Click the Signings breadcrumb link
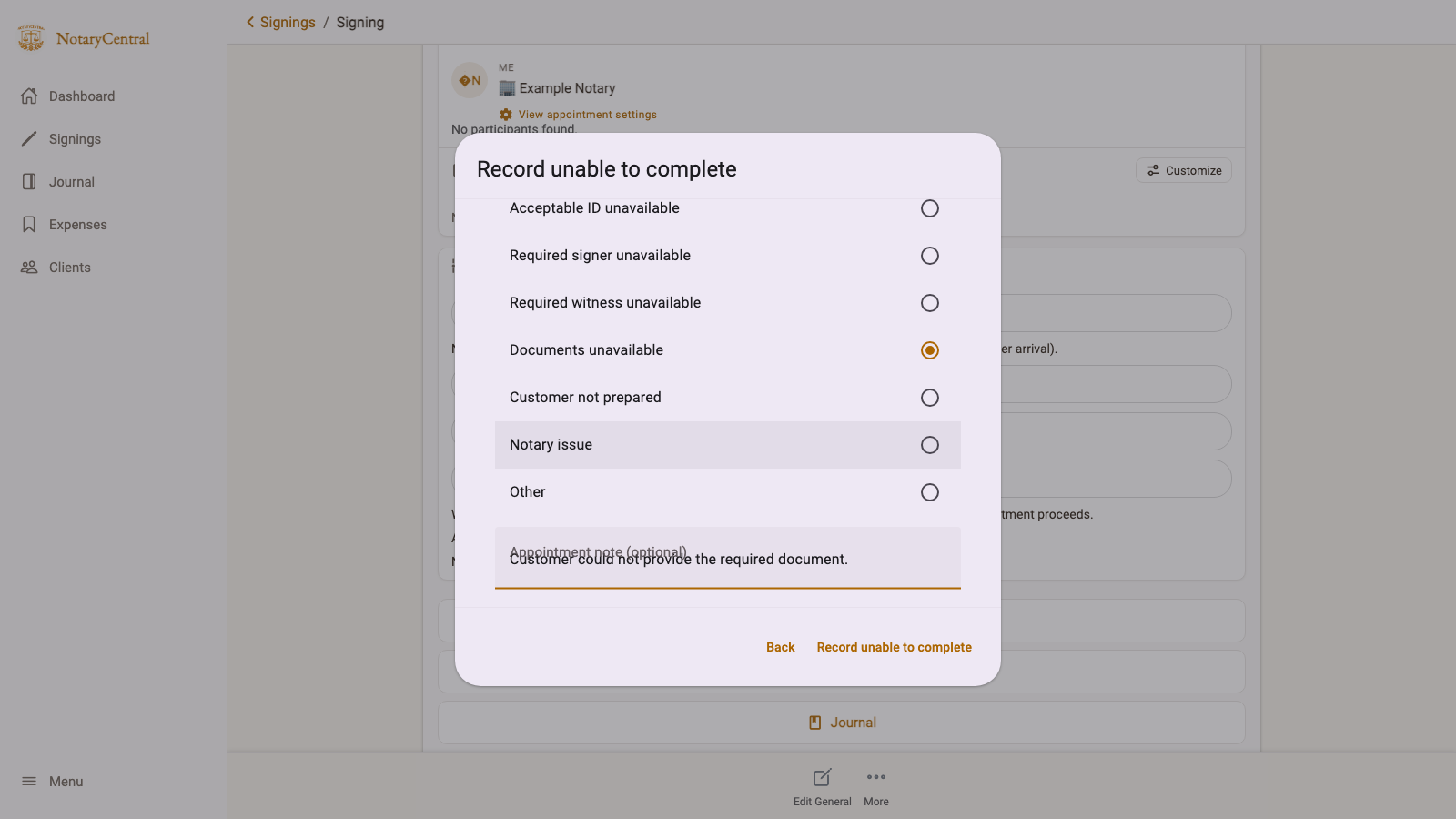The width and height of the screenshot is (1456, 819). point(288,22)
